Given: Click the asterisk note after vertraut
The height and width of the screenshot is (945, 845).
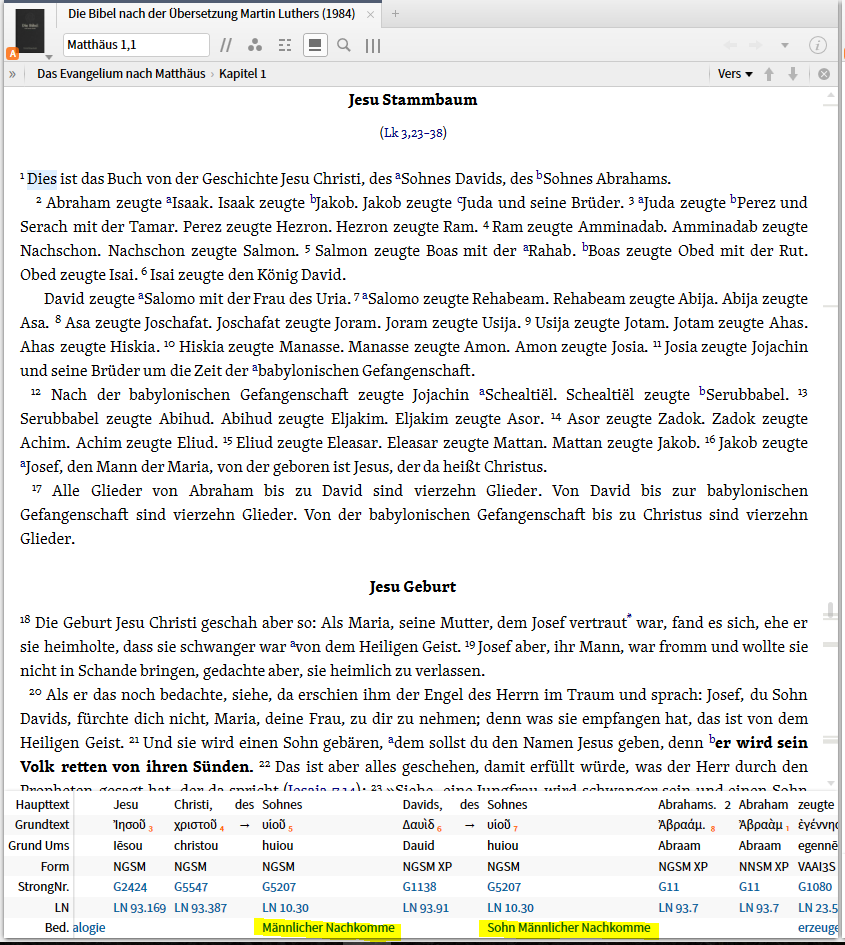Looking at the screenshot, I should click(629, 617).
